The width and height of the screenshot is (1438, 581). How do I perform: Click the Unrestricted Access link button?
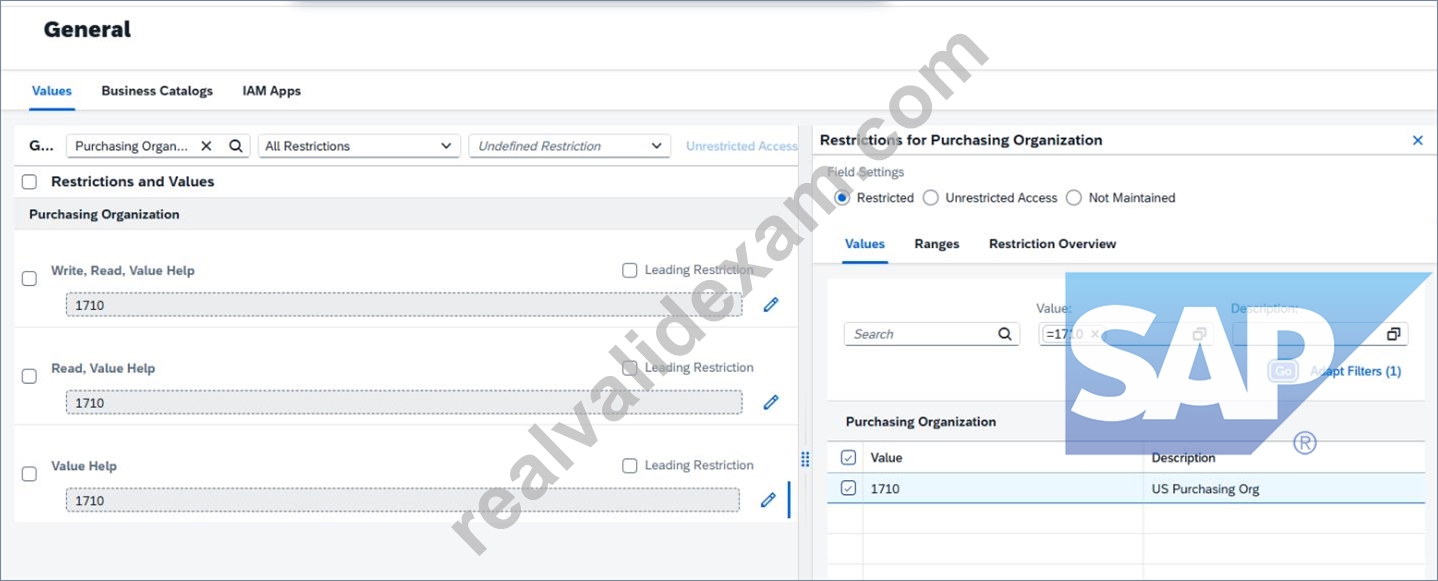(x=741, y=146)
